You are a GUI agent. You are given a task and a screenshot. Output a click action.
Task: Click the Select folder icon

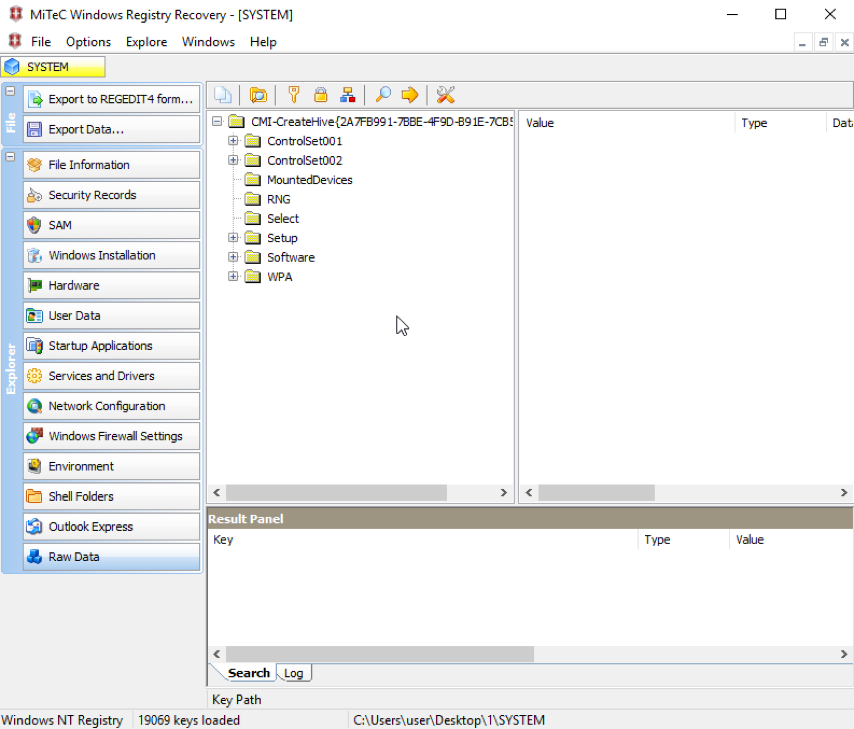(252, 218)
